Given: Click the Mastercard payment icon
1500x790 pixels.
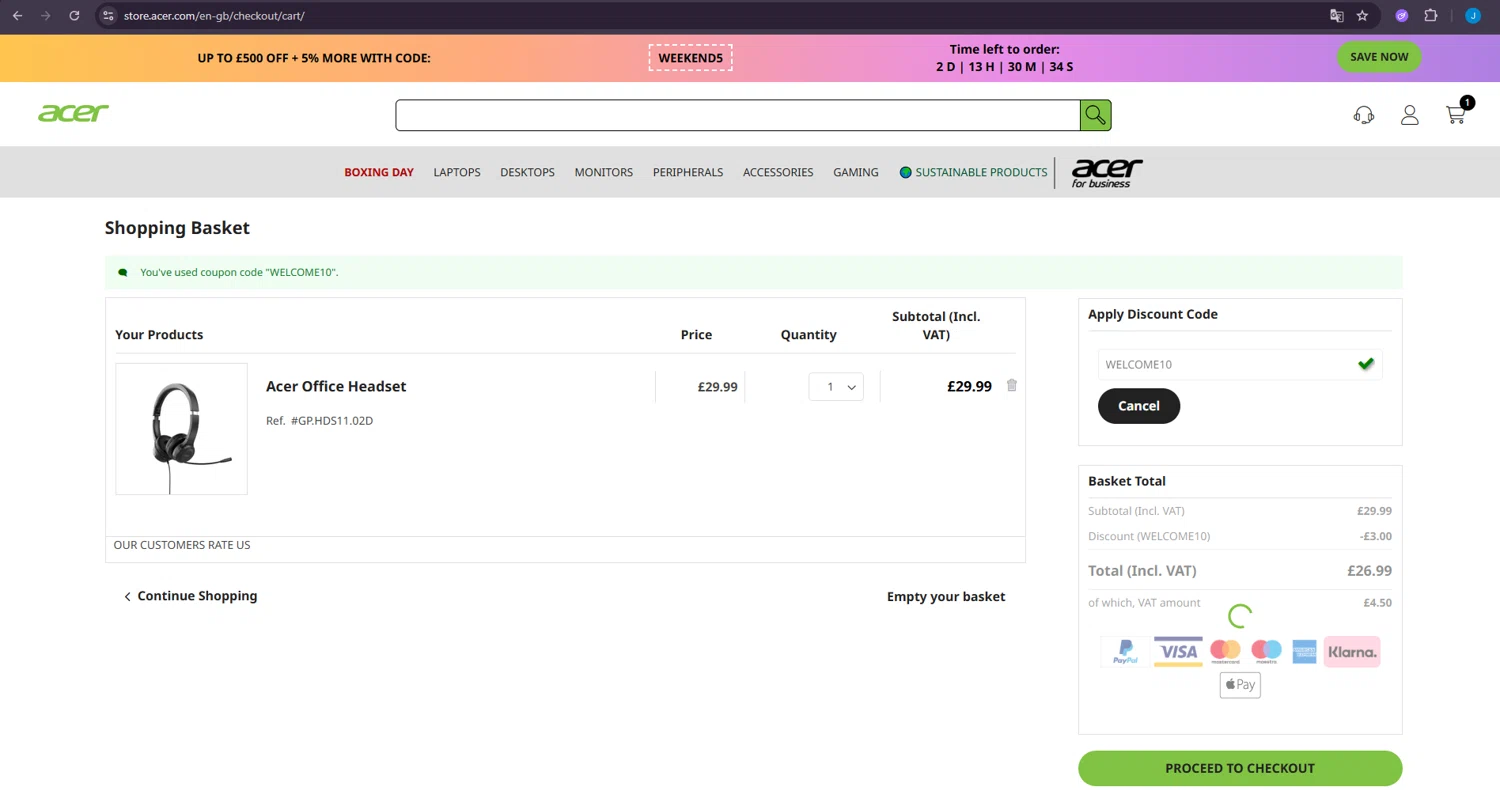Looking at the screenshot, I should pos(1225,652).
